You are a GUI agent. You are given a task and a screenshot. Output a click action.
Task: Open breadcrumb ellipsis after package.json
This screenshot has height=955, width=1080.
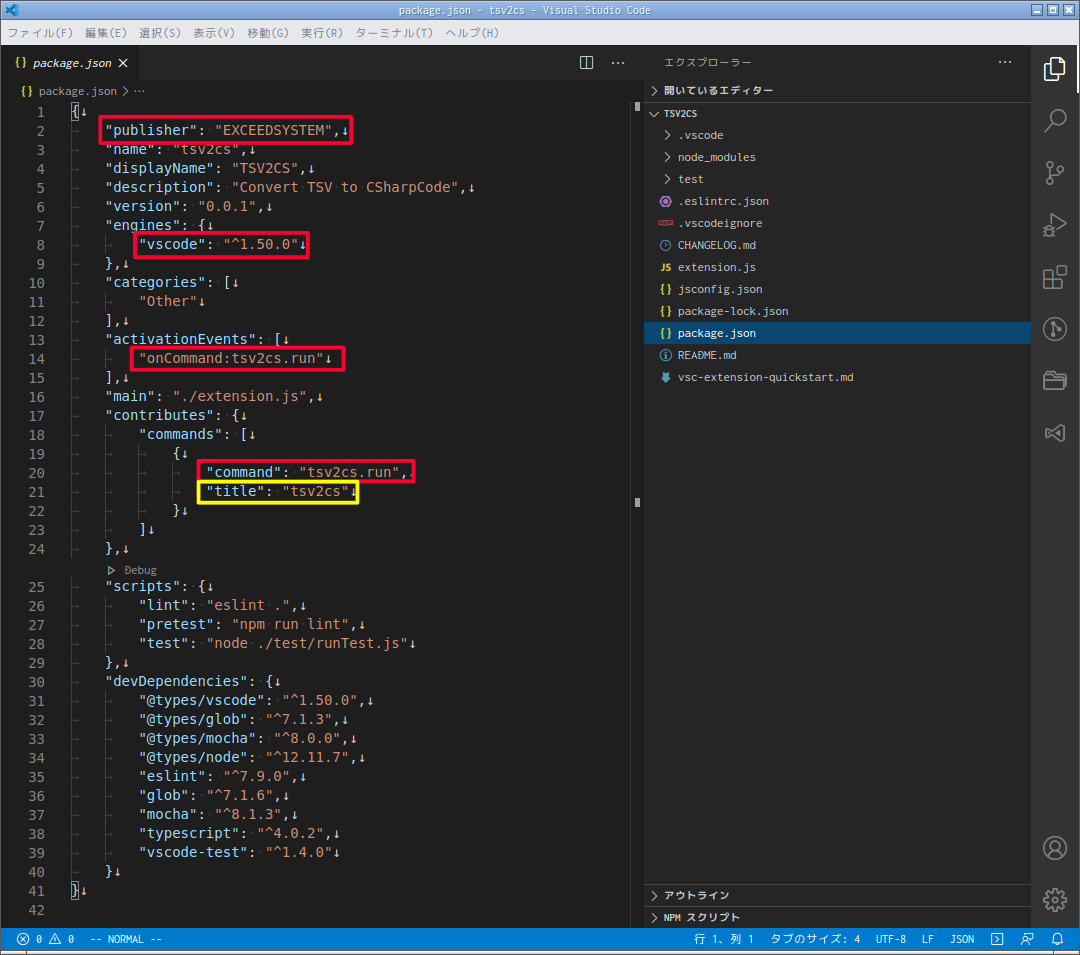click(x=140, y=91)
